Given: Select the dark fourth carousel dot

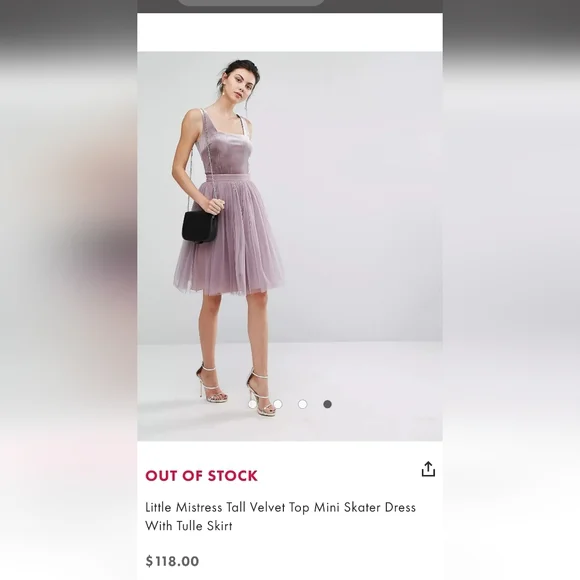Looking at the screenshot, I should point(327,404).
